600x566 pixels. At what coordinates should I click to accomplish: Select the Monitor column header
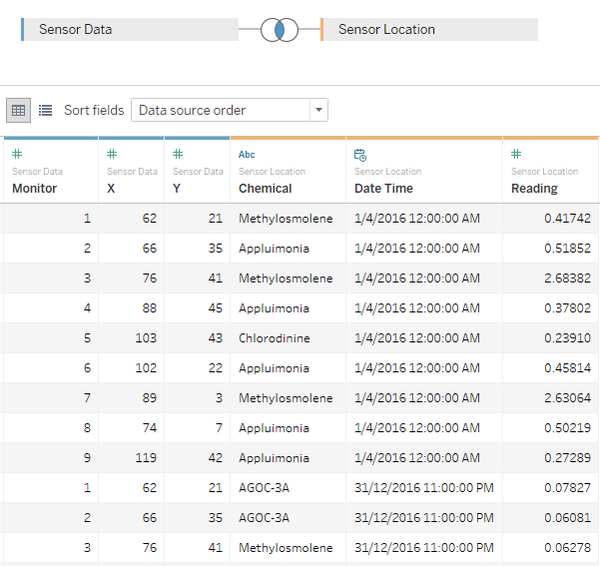tap(35, 188)
